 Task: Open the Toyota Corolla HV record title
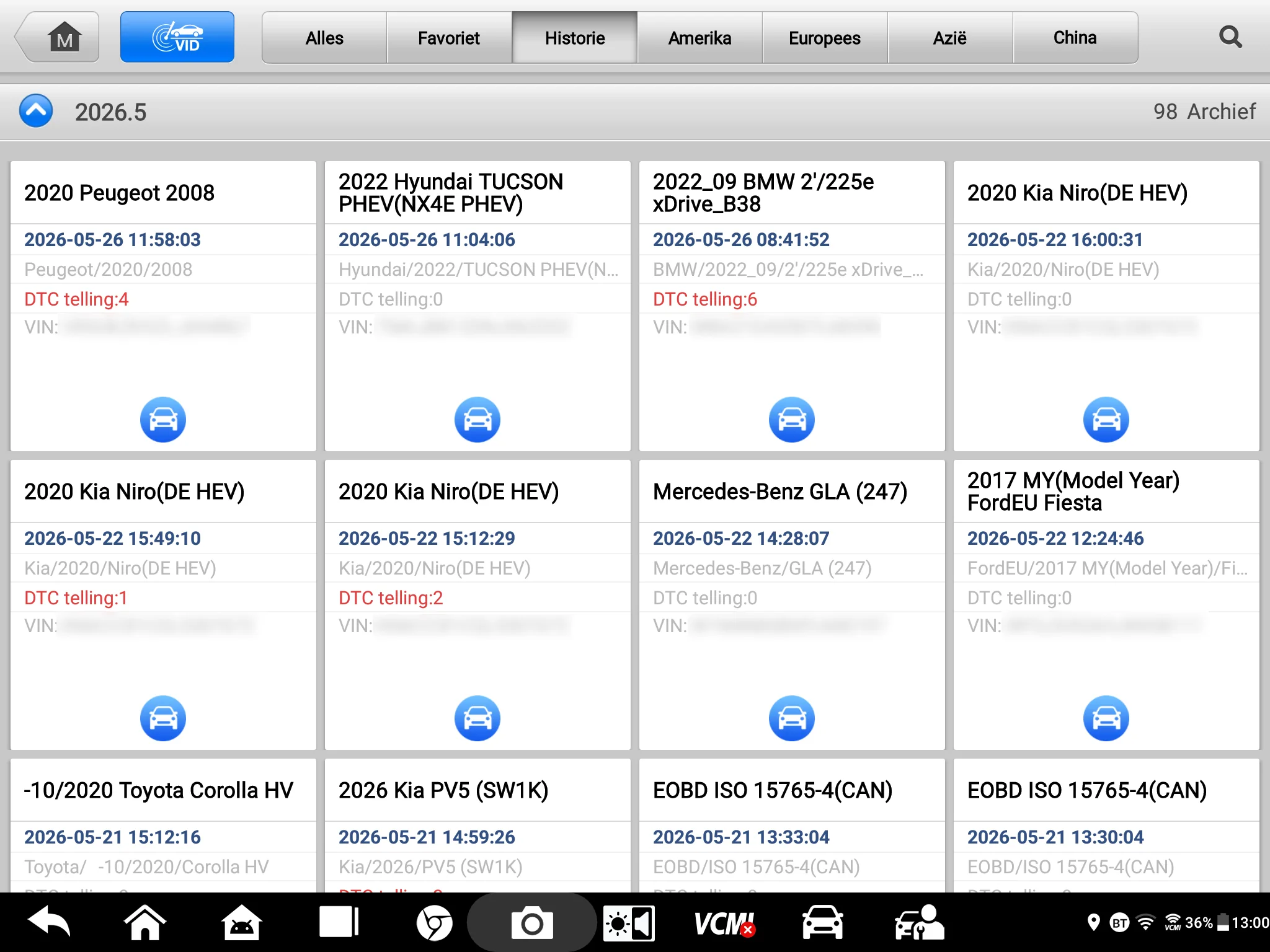[159, 790]
